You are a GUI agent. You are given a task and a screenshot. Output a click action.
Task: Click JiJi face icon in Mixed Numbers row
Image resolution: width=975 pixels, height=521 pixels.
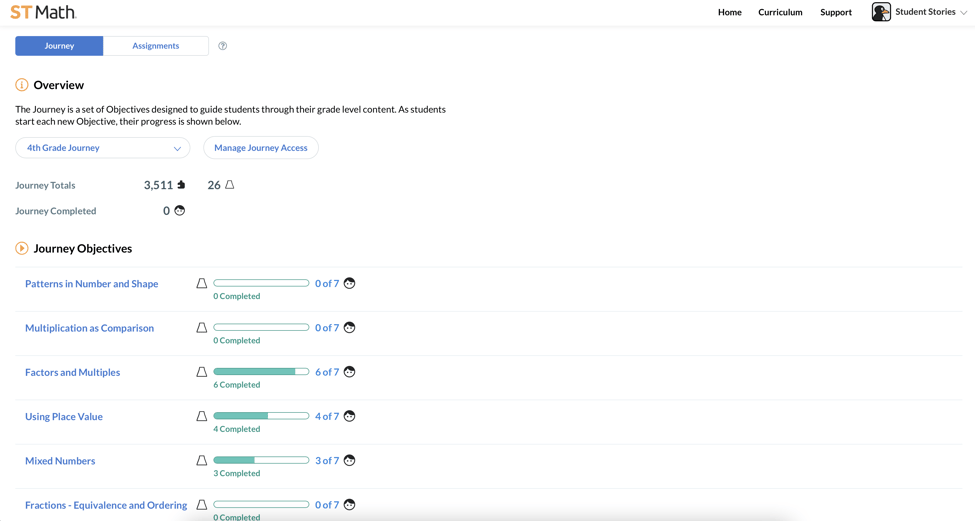(349, 461)
